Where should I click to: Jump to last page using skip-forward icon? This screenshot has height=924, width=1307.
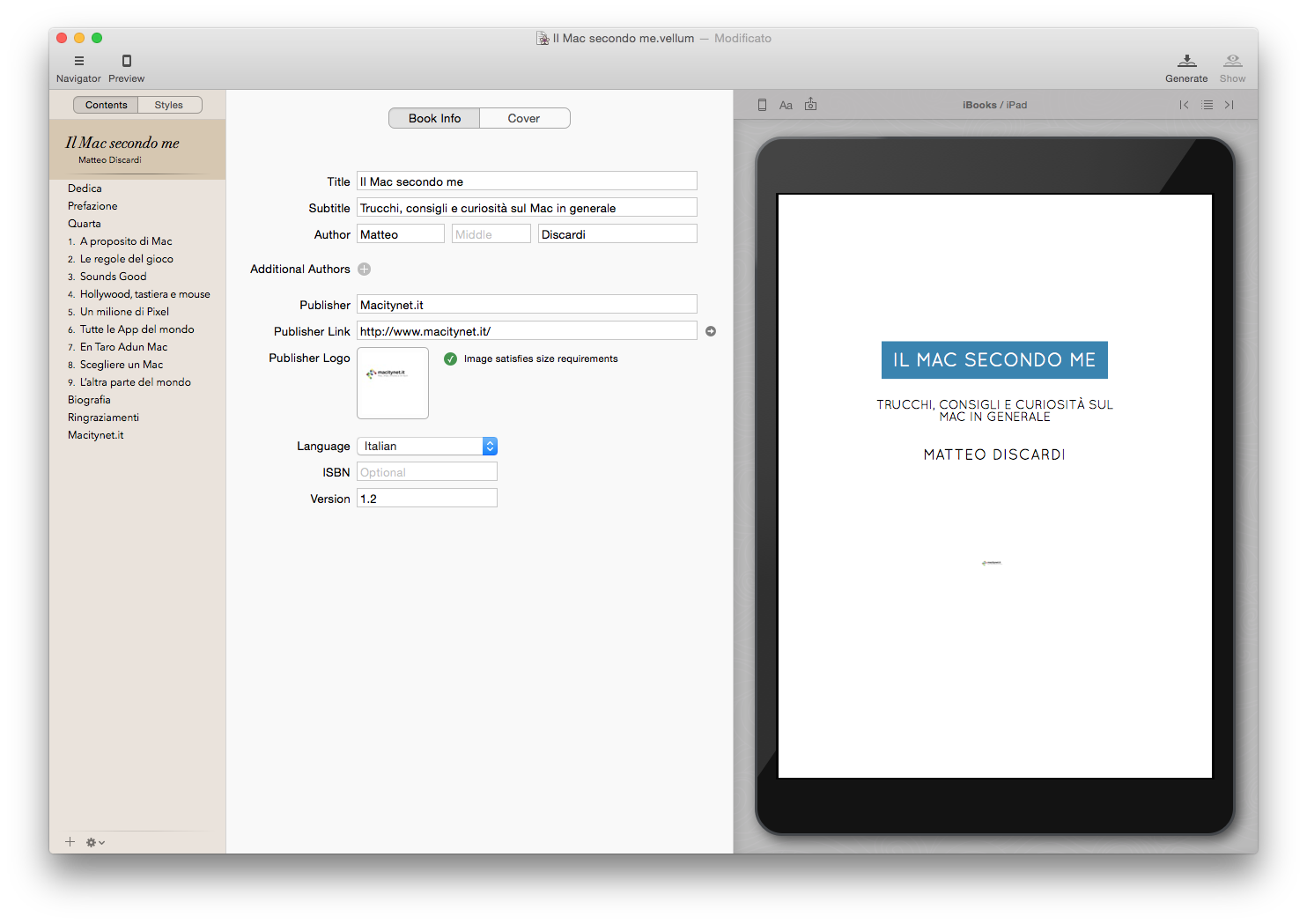1229,104
